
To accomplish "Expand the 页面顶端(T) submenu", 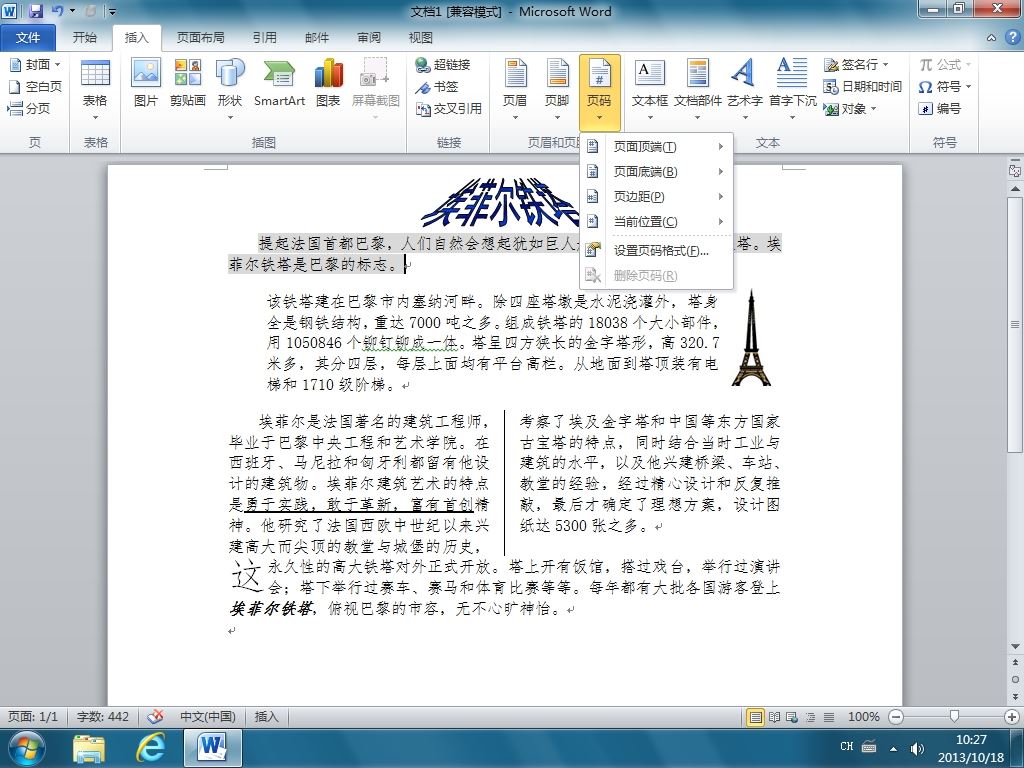I will [656, 147].
